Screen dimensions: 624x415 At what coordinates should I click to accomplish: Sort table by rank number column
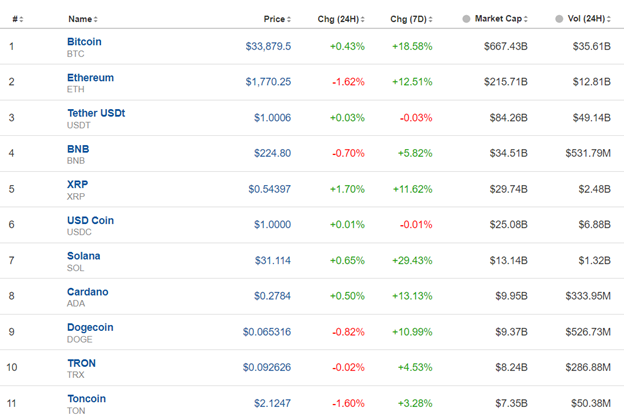tap(18, 19)
